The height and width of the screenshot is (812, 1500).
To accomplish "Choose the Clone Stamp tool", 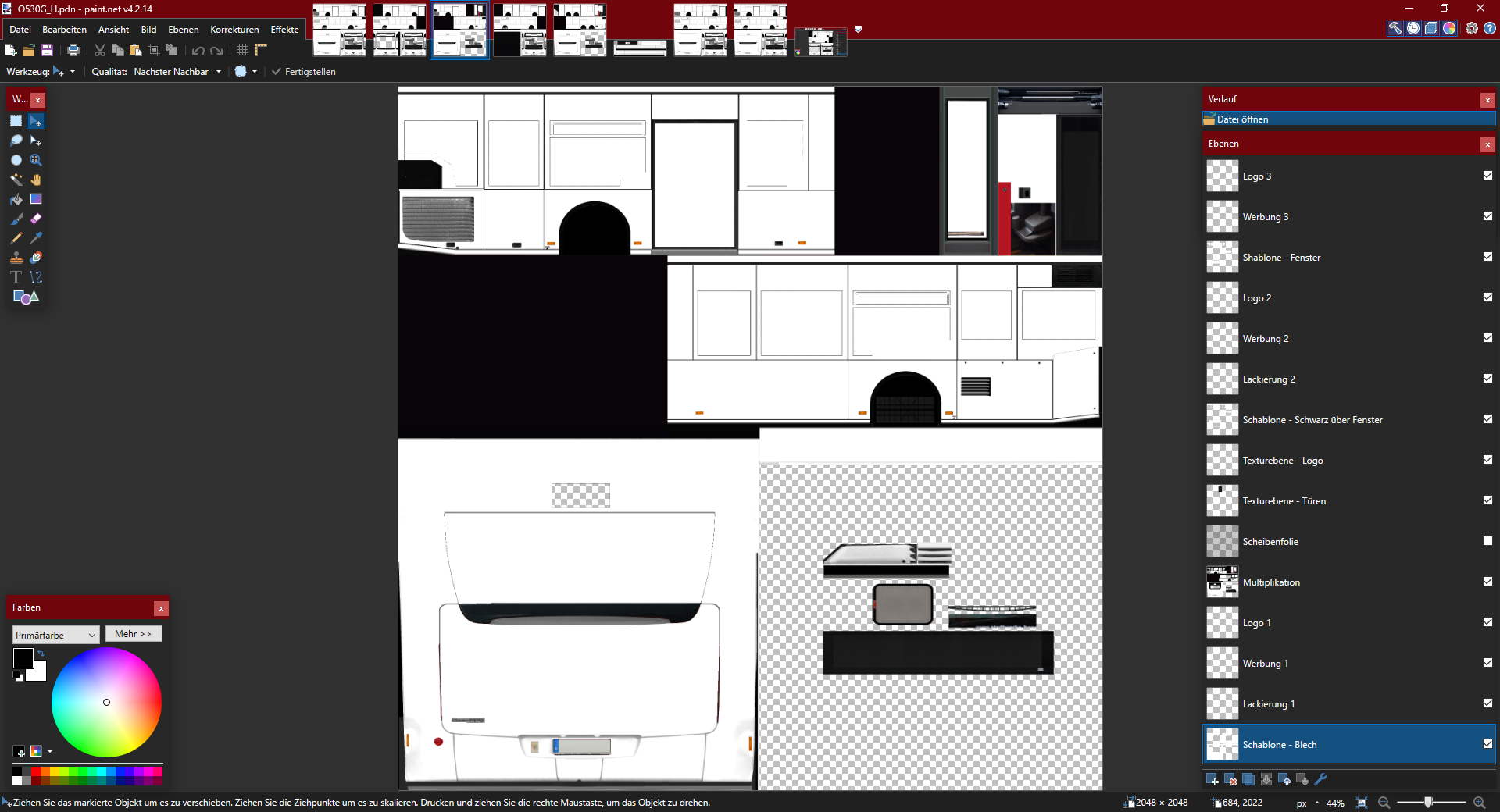I will 16,258.
